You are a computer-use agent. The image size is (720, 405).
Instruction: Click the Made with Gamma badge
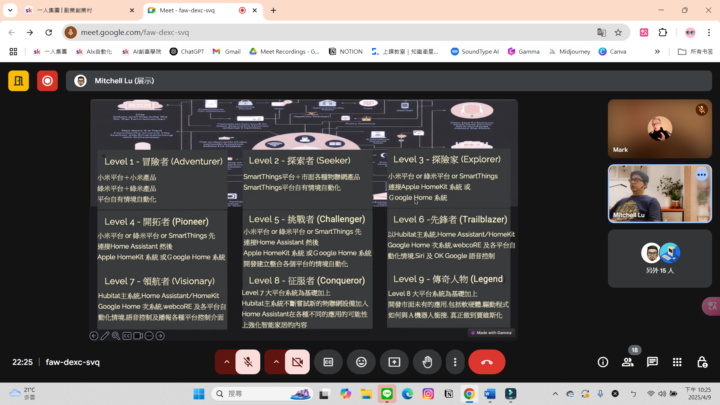491,332
